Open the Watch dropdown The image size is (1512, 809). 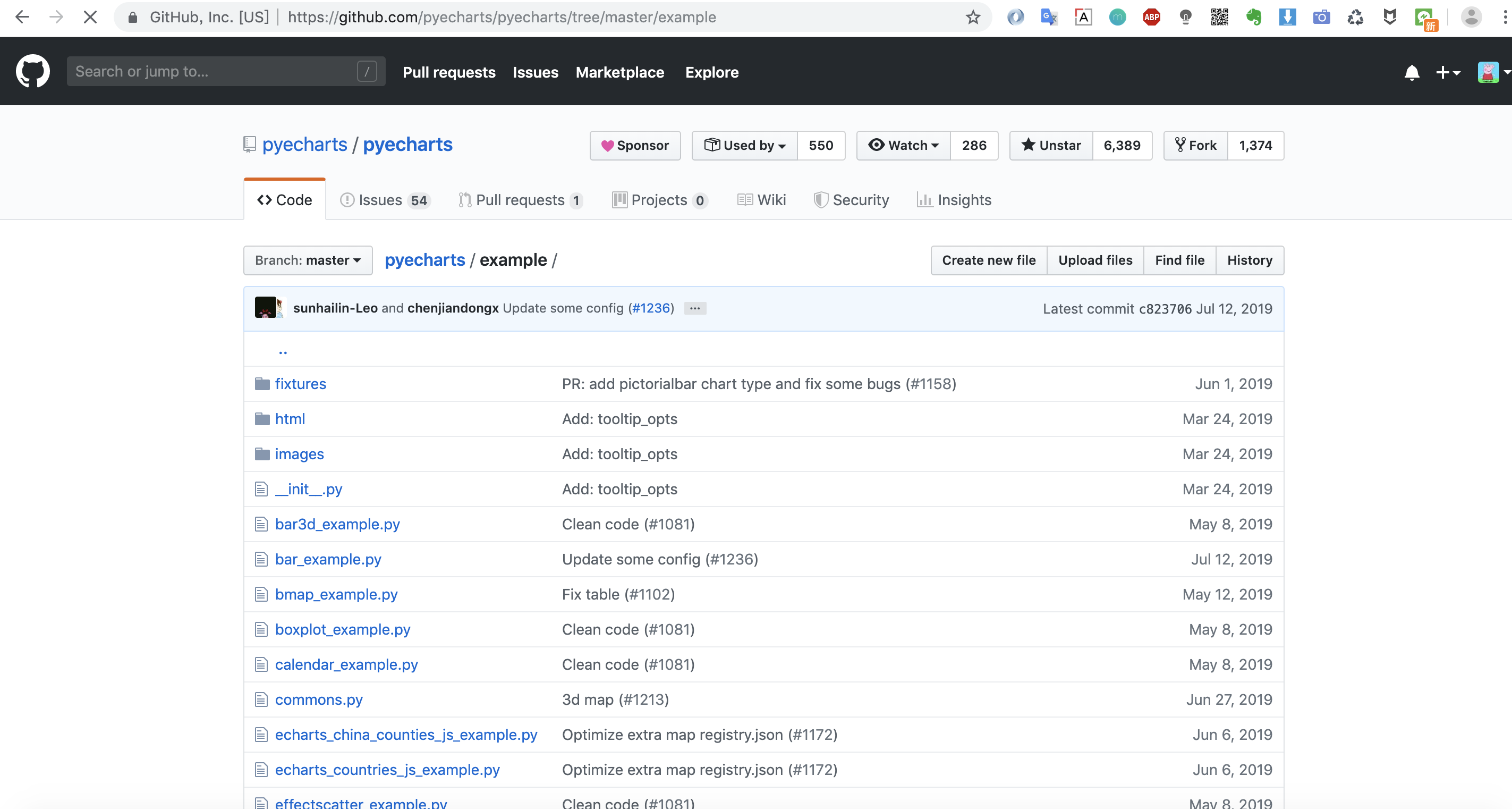tap(903, 145)
